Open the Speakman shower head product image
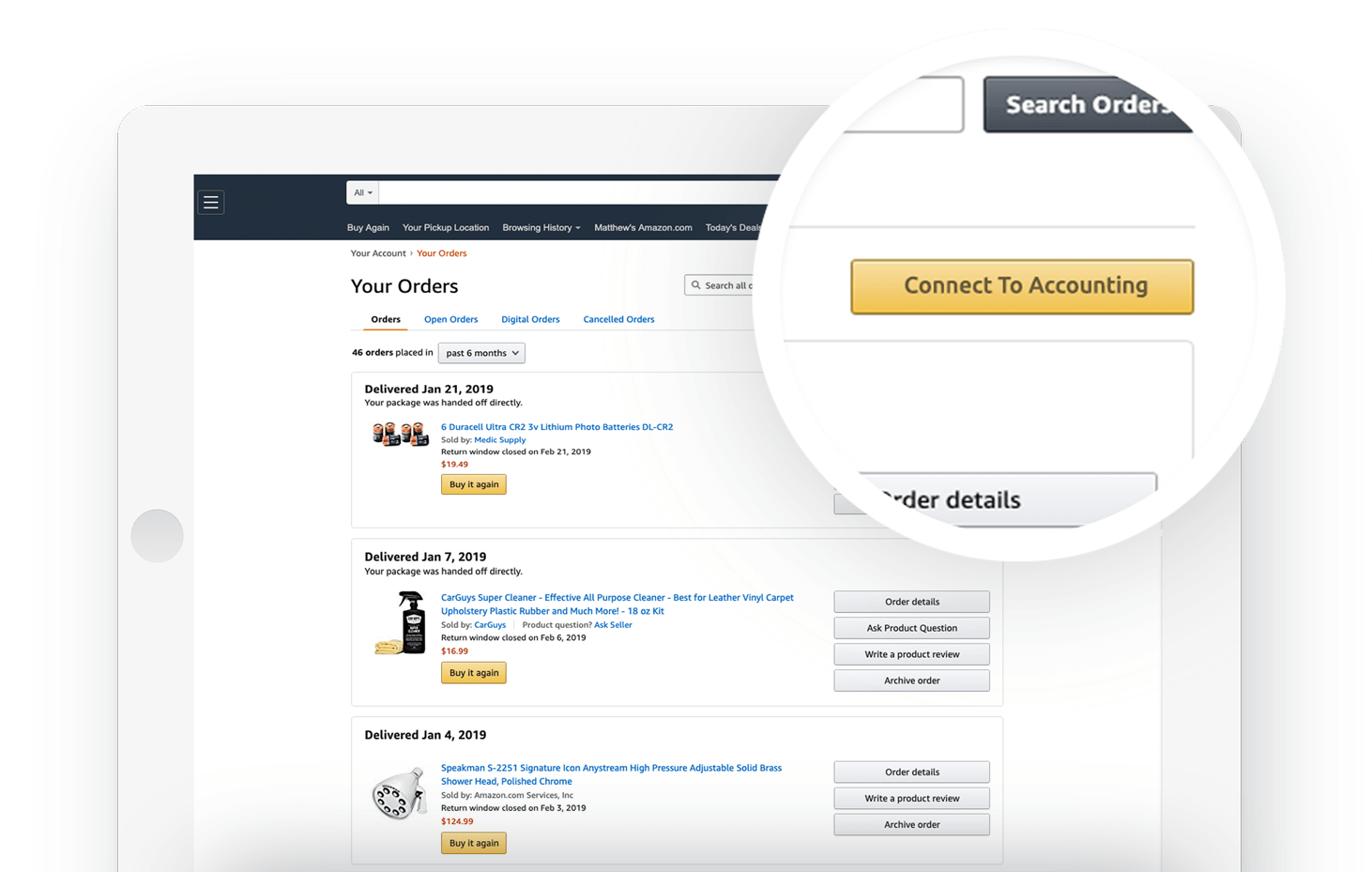This screenshot has width=1372, height=872. coord(400,793)
